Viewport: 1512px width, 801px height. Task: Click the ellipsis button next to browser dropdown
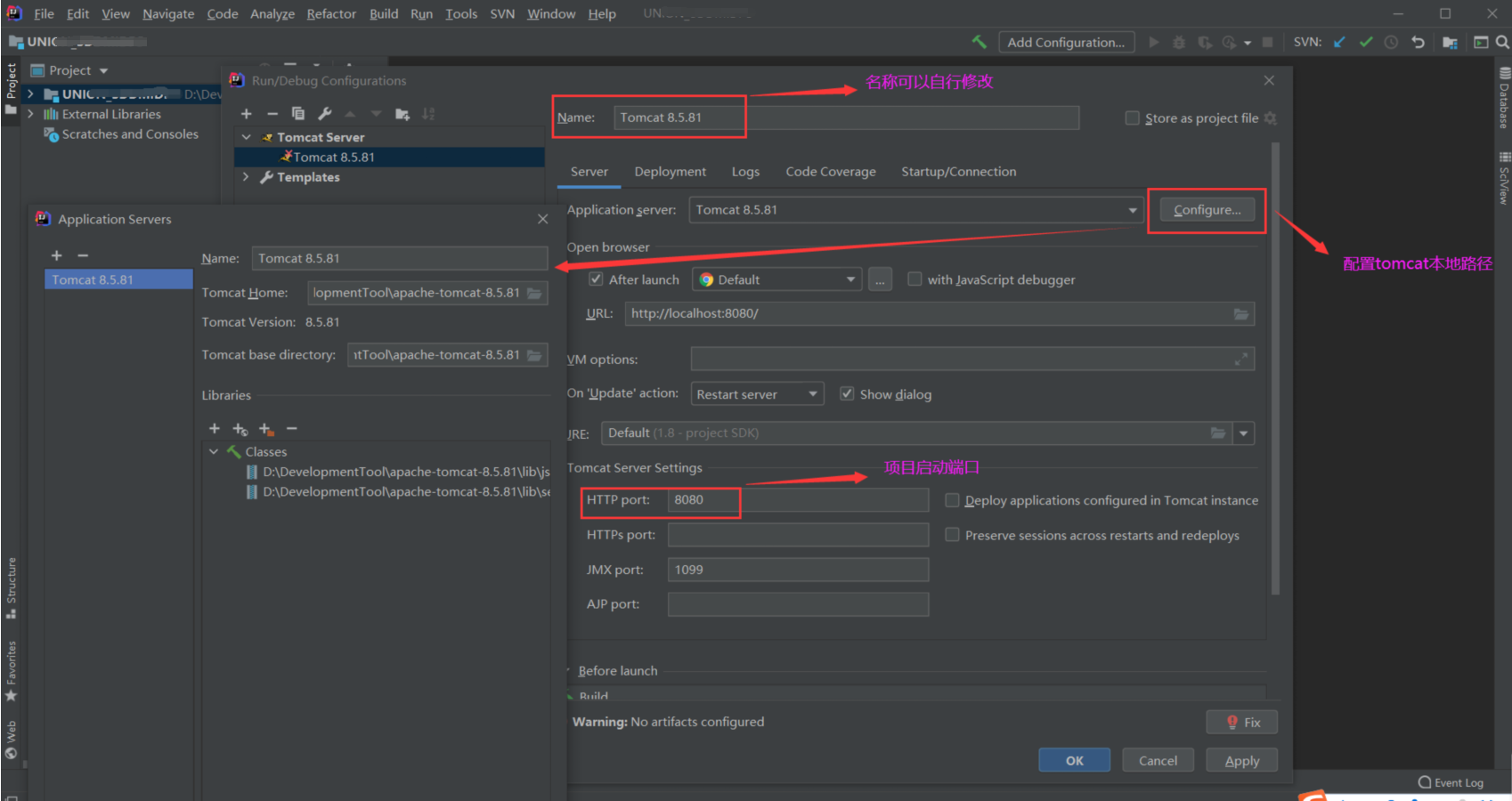point(880,279)
